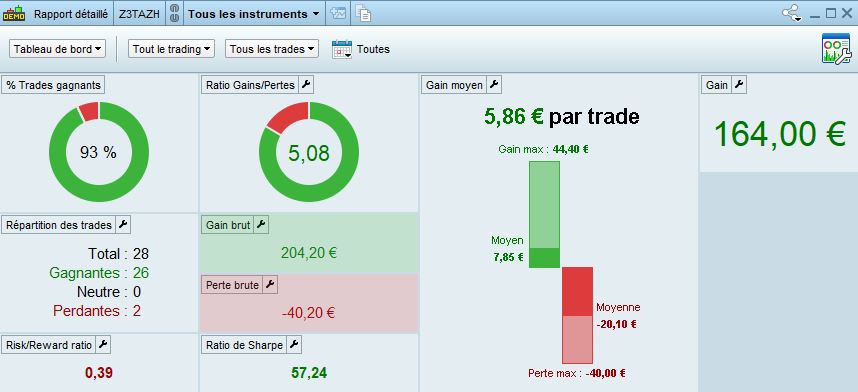Click the Neutre : 0 line
The image size is (858, 392).
(x=109, y=292)
